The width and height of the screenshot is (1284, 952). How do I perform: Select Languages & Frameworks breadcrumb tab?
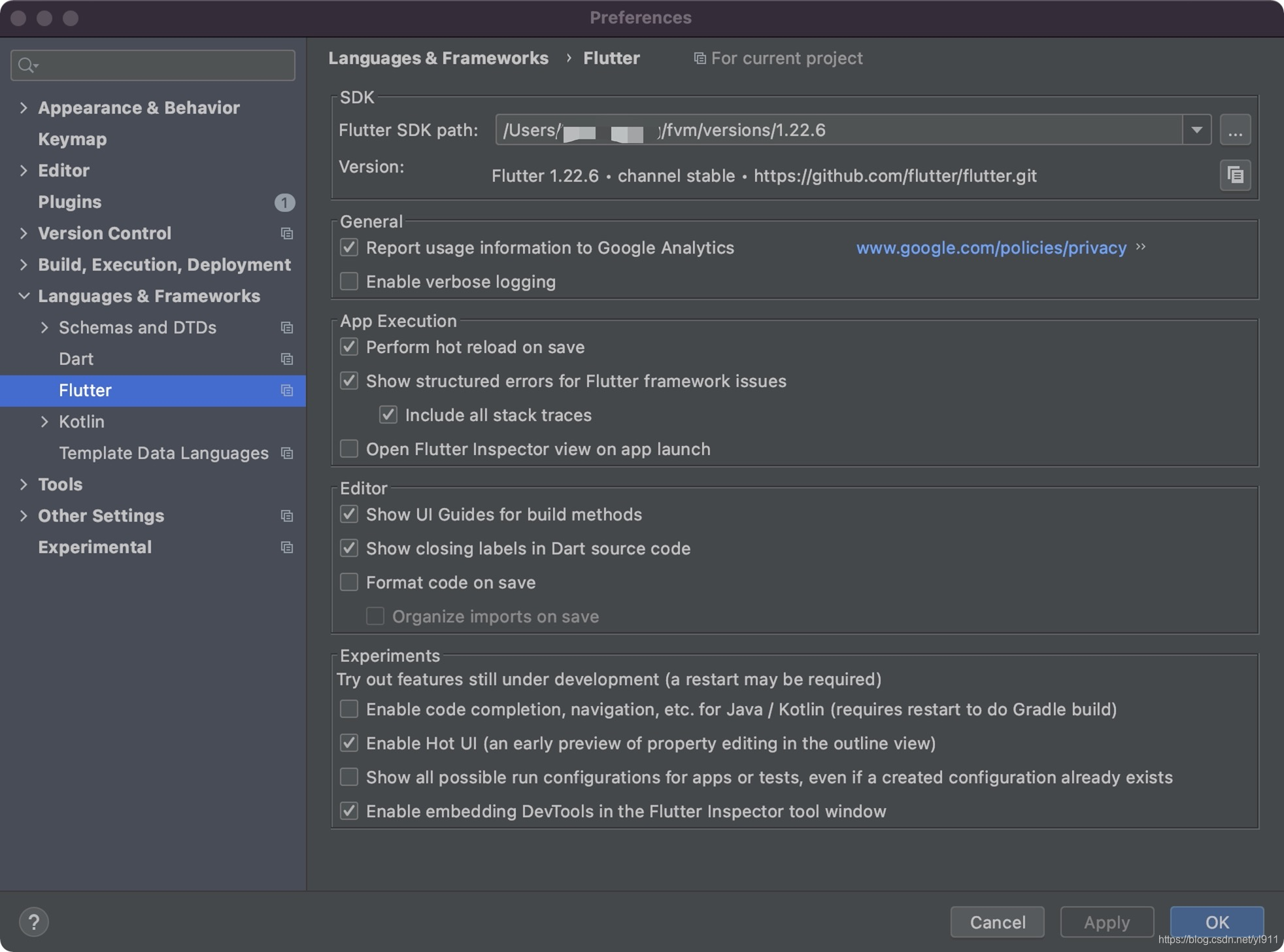click(x=440, y=57)
